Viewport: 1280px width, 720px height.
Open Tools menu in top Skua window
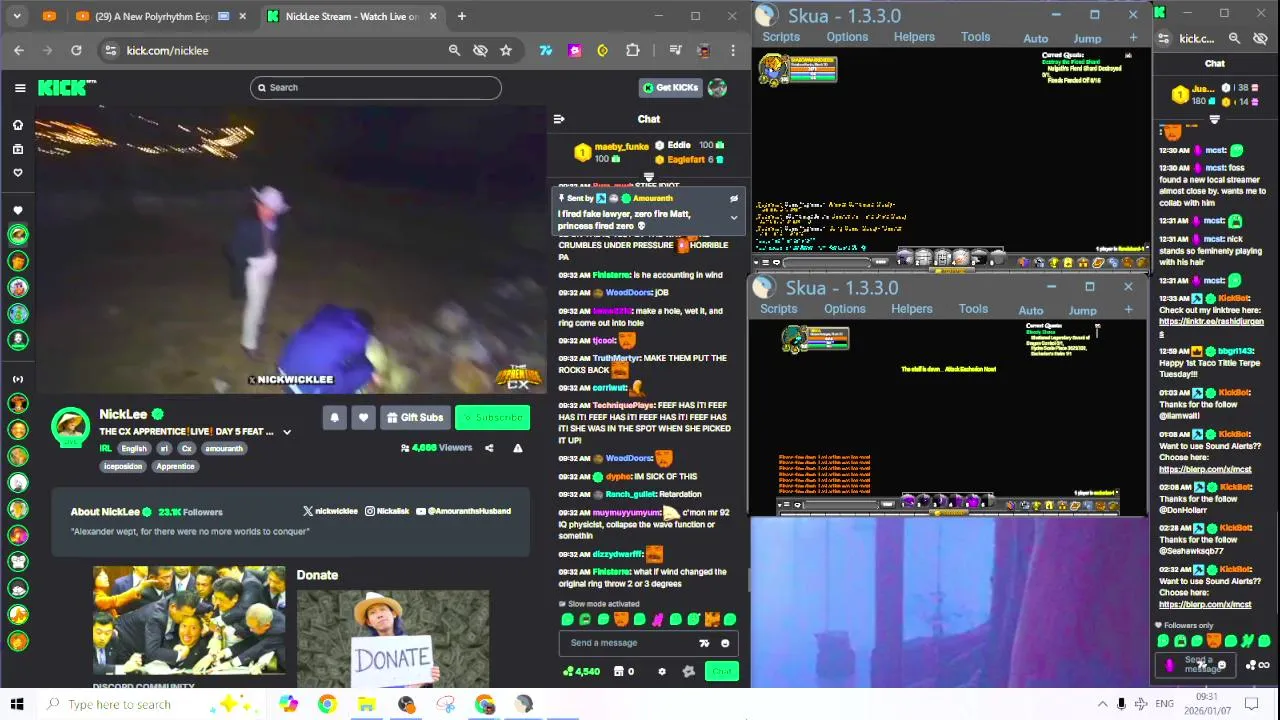(976, 37)
